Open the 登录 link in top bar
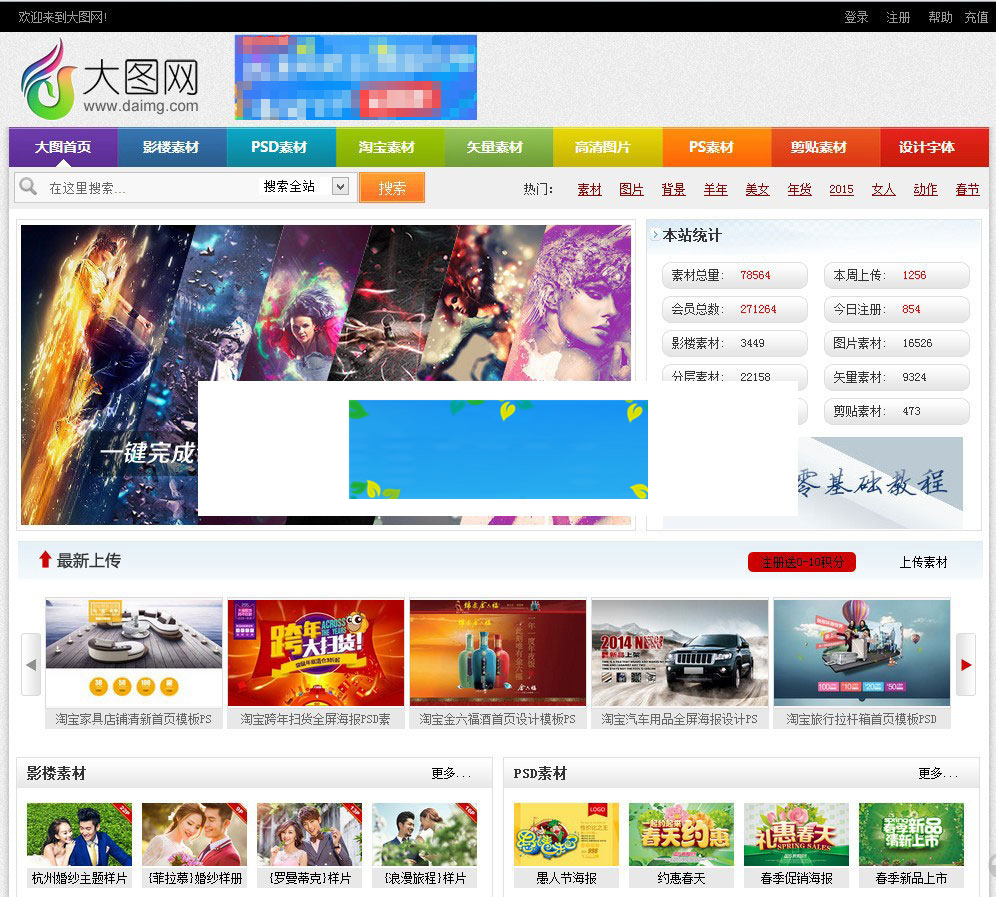The height and width of the screenshot is (897, 996). [856, 17]
